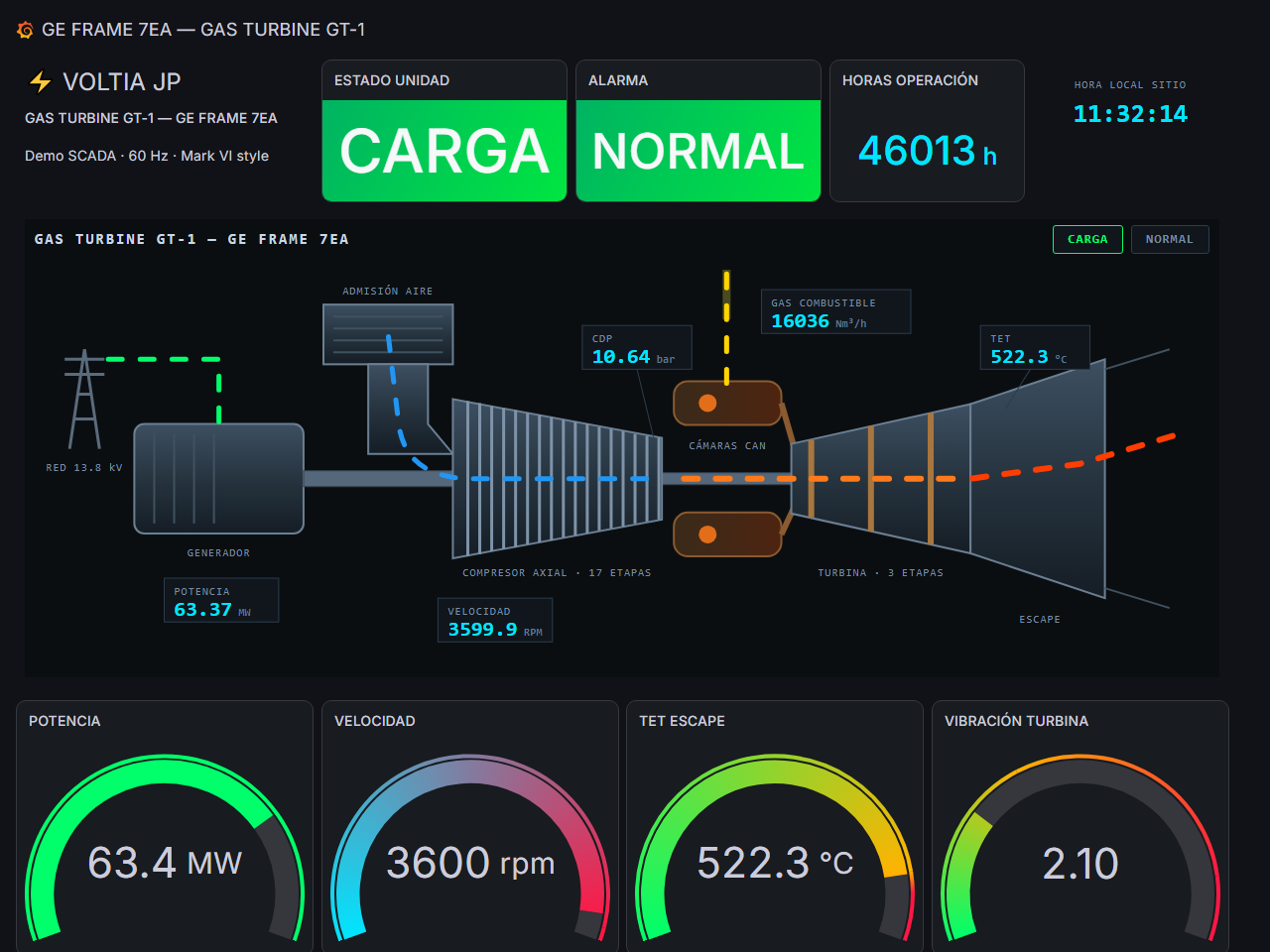
Task: Click the Demo SCADA · 60 Hz subtitle
Action: [x=147, y=156]
